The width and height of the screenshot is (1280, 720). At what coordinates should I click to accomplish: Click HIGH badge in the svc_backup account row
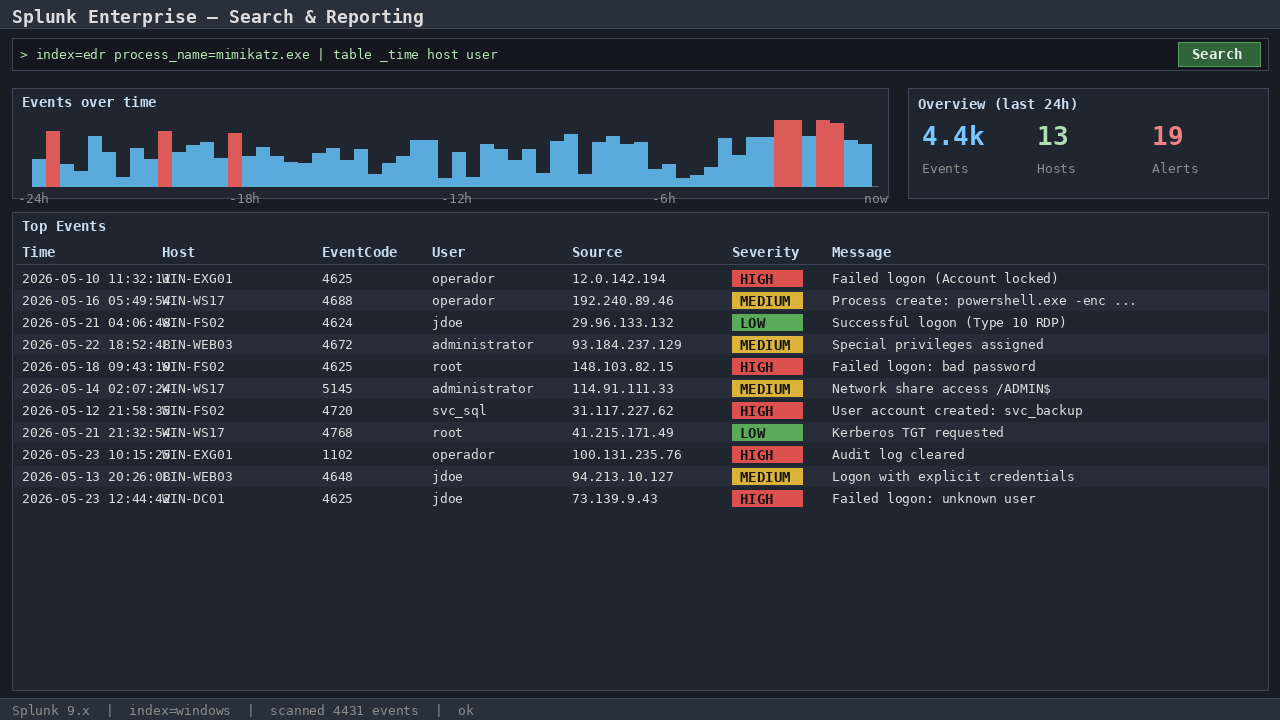tap(767, 411)
